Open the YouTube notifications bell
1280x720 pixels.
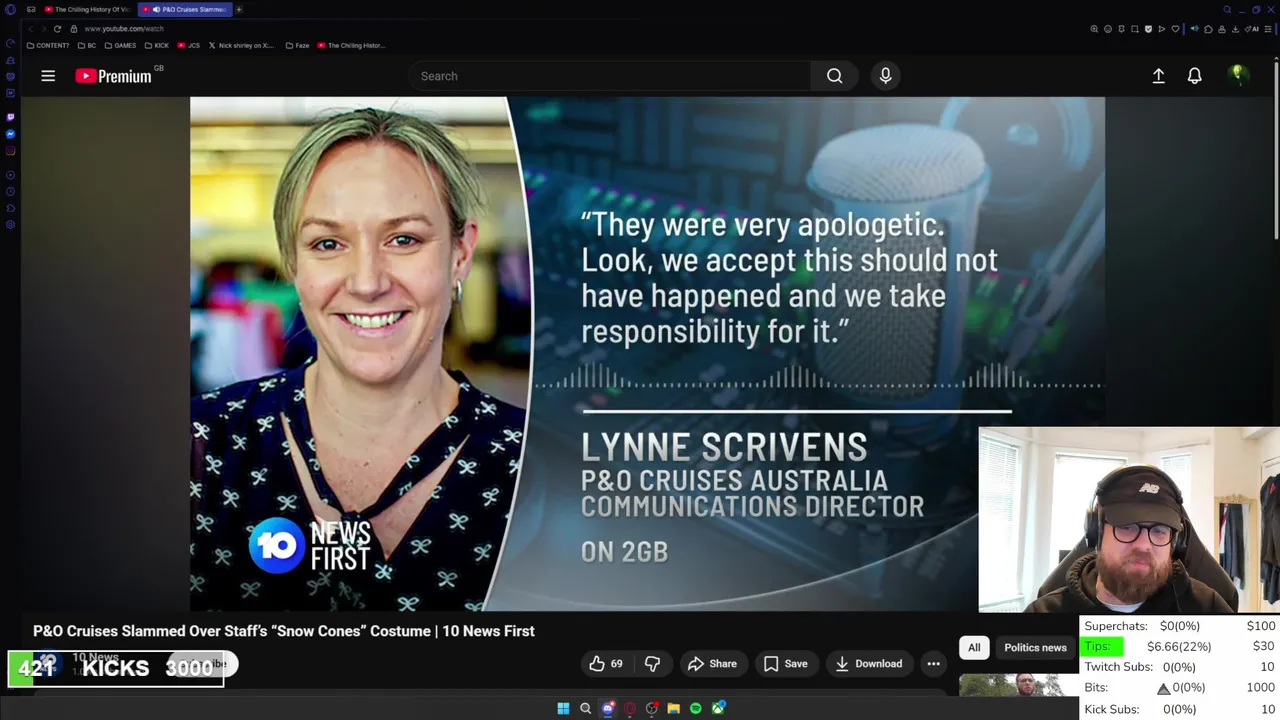[x=1194, y=76]
